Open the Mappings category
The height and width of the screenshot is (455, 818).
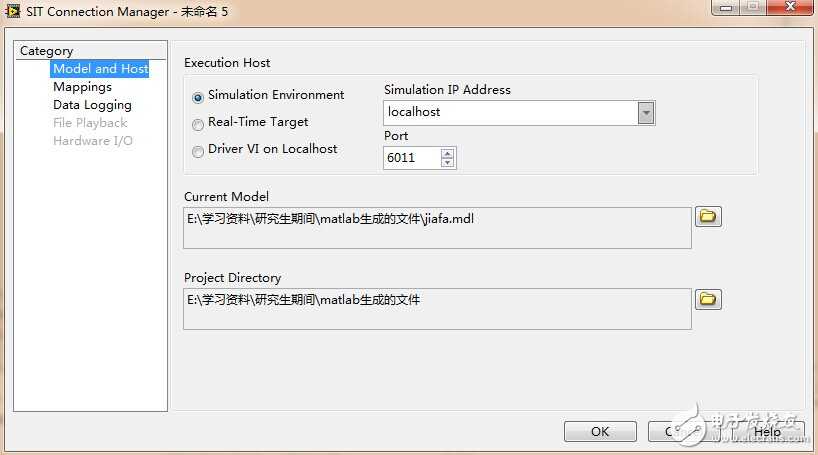pos(82,87)
